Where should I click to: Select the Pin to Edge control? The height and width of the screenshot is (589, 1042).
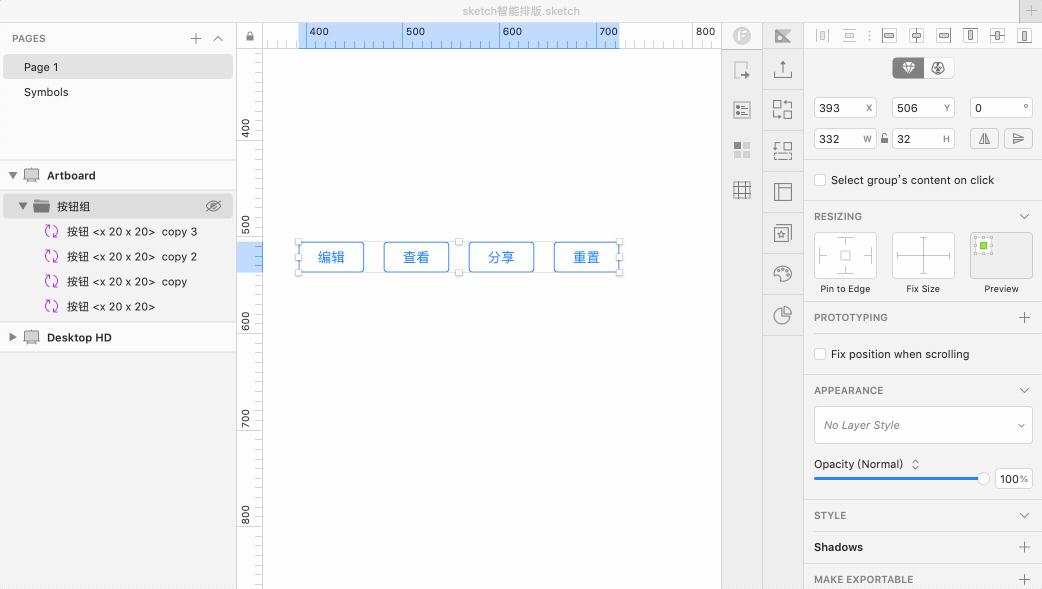coord(845,256)
